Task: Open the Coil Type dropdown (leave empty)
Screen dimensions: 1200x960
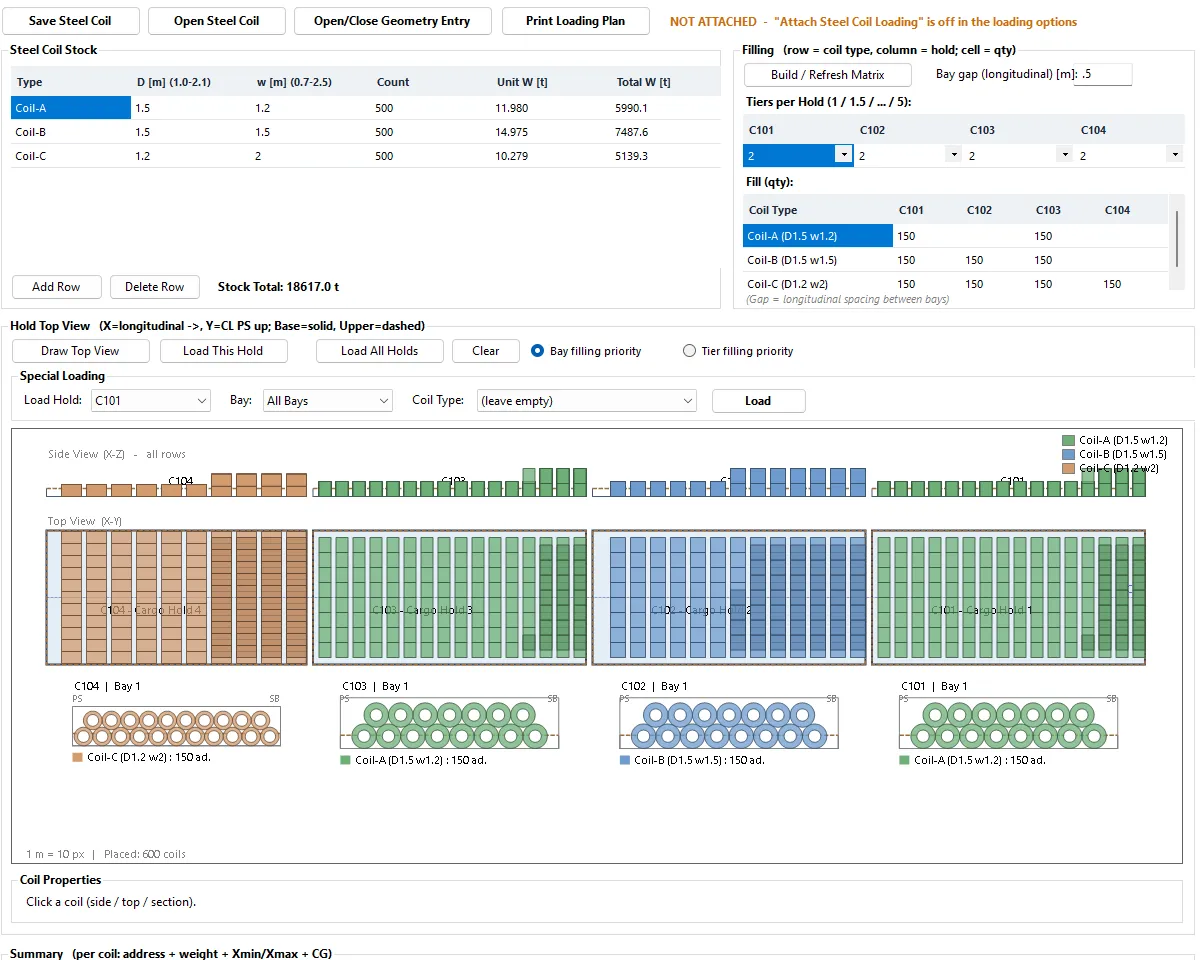Action: 586,401
